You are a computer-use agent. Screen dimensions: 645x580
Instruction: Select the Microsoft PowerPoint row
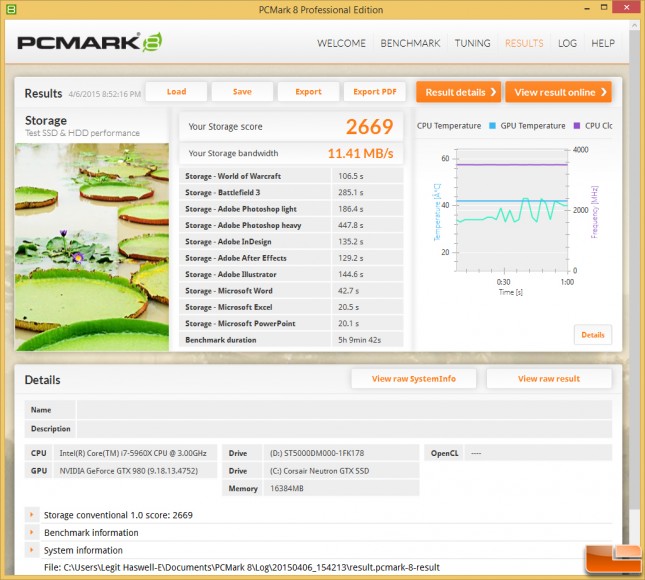click(291, 323)
